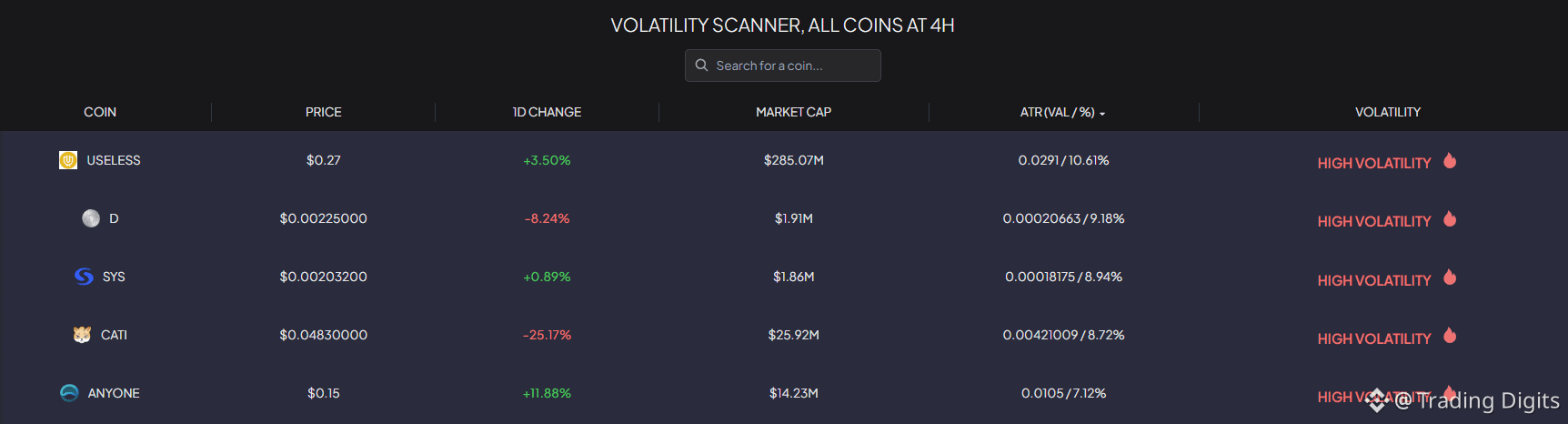Click the D coin grey logo
Viewport: 1568px width, 424px height.
(91, 218)
